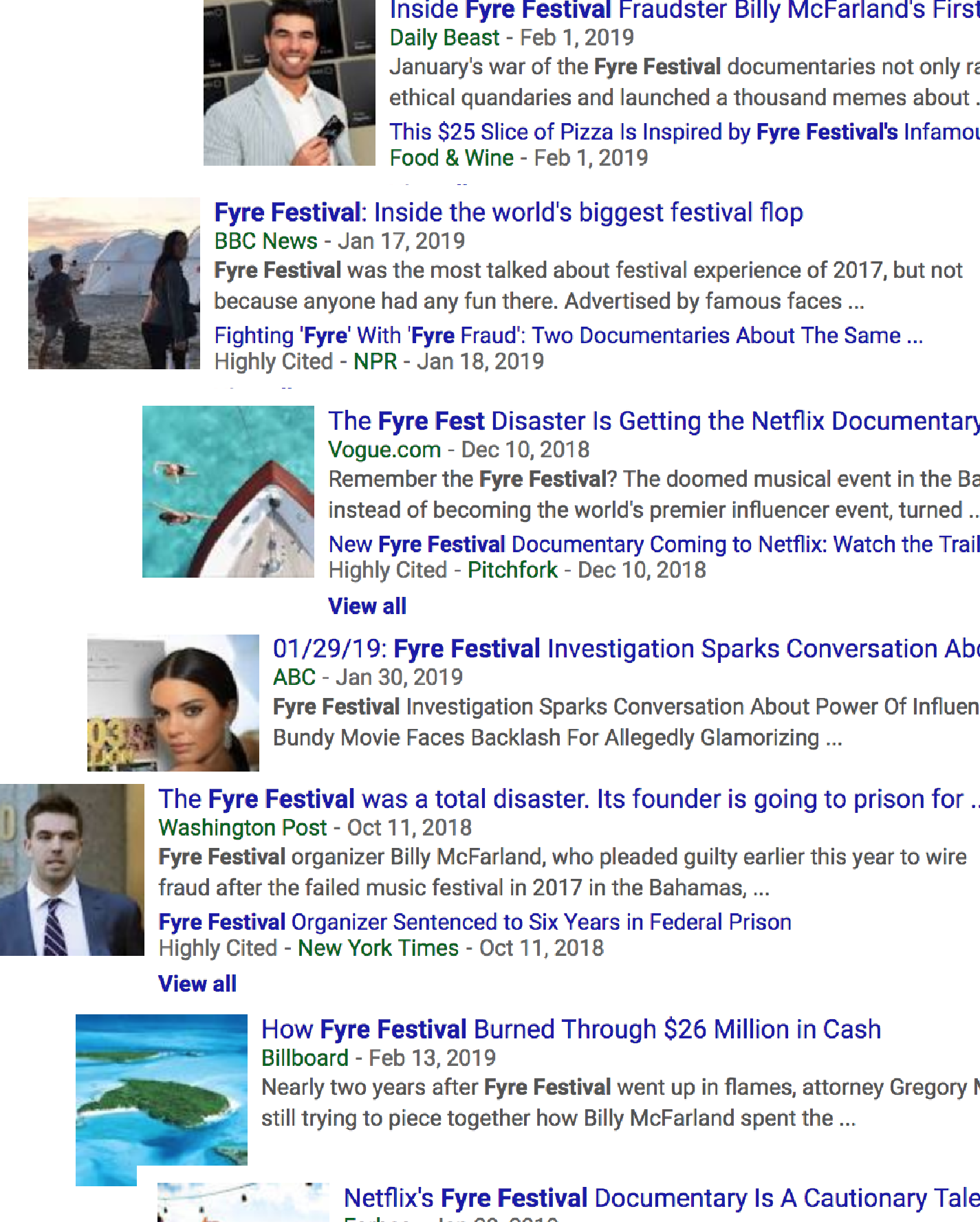The width and height of the screenshot is (980, 1222).
Task: Click the NPR source name
Action: [x=375, y=361]
